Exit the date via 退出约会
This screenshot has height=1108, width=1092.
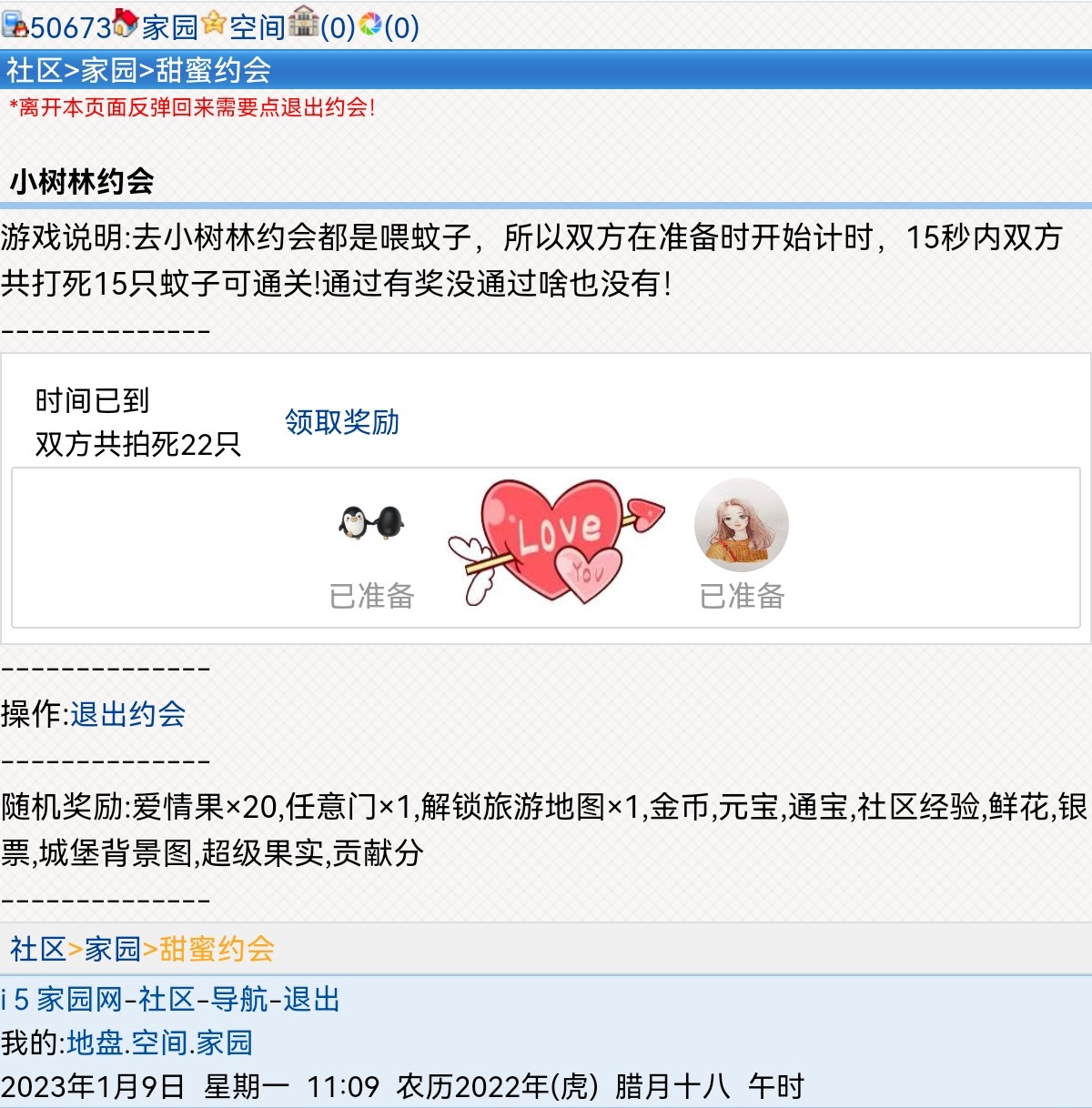click(128, 714)
